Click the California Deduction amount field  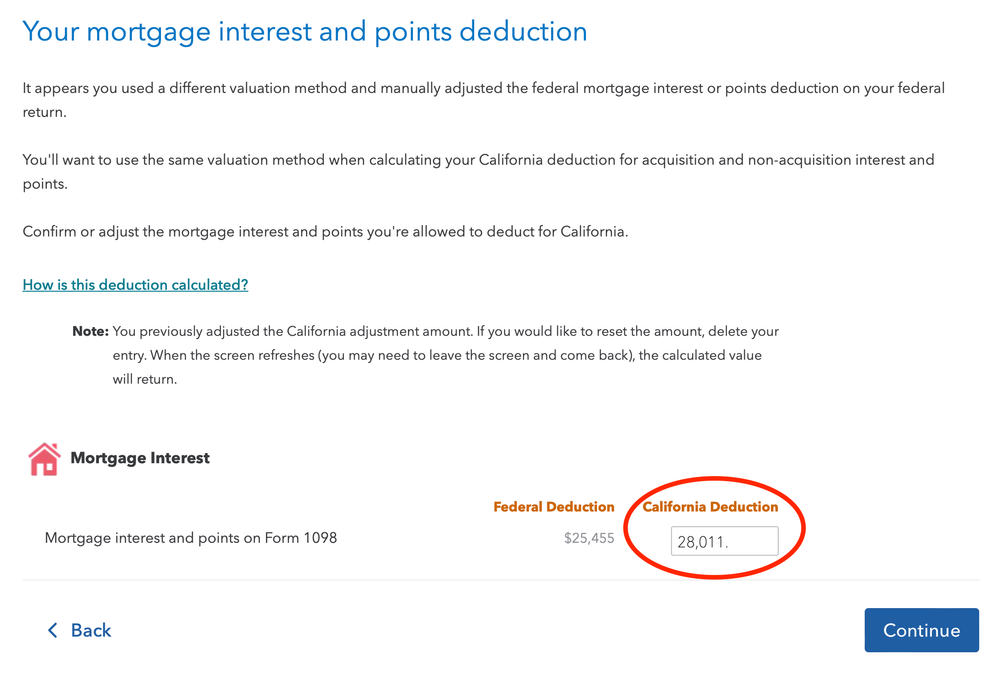click(724, 541)
